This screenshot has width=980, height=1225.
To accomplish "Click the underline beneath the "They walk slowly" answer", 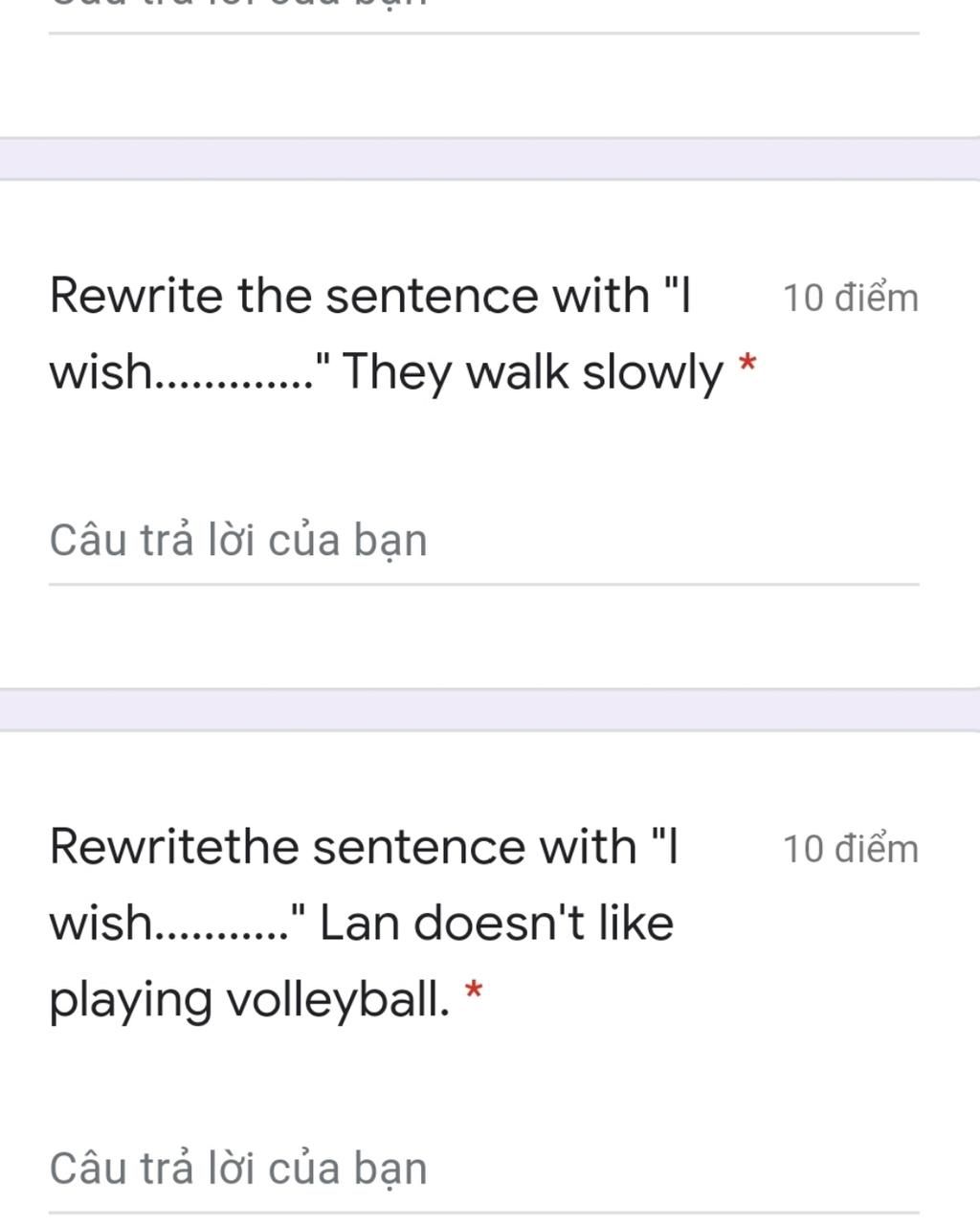I will pyautogui.click(x=483, y=583).
